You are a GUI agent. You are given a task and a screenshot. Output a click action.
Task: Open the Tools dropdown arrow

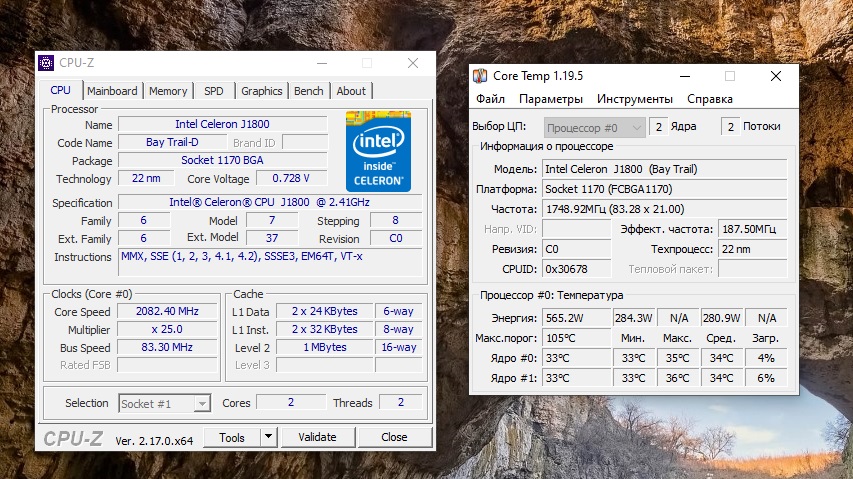268,437
